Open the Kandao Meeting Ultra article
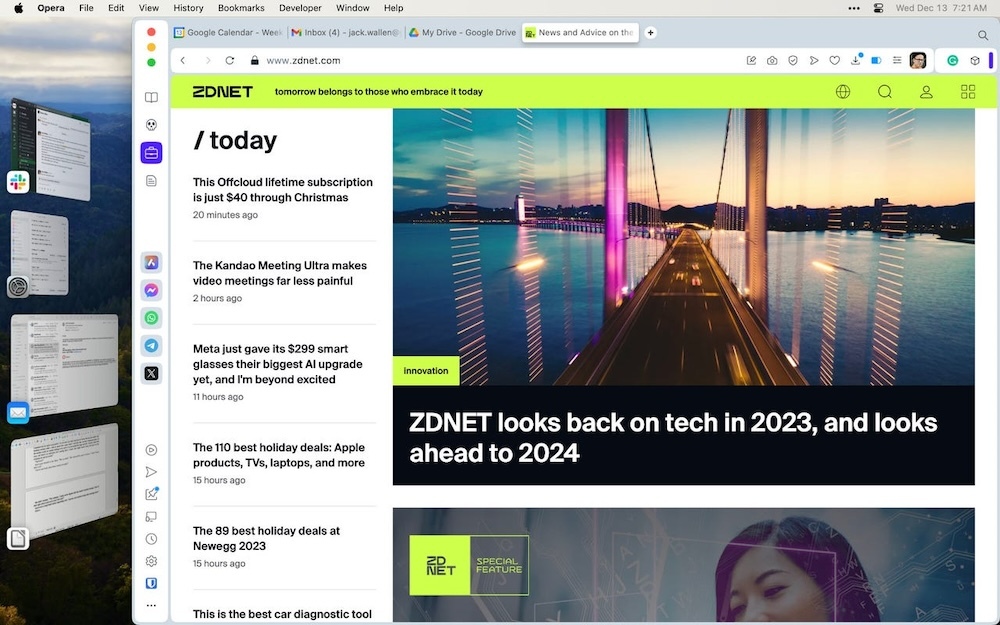This screenshot has width=1000, height=625. click(x=279, y=273)
